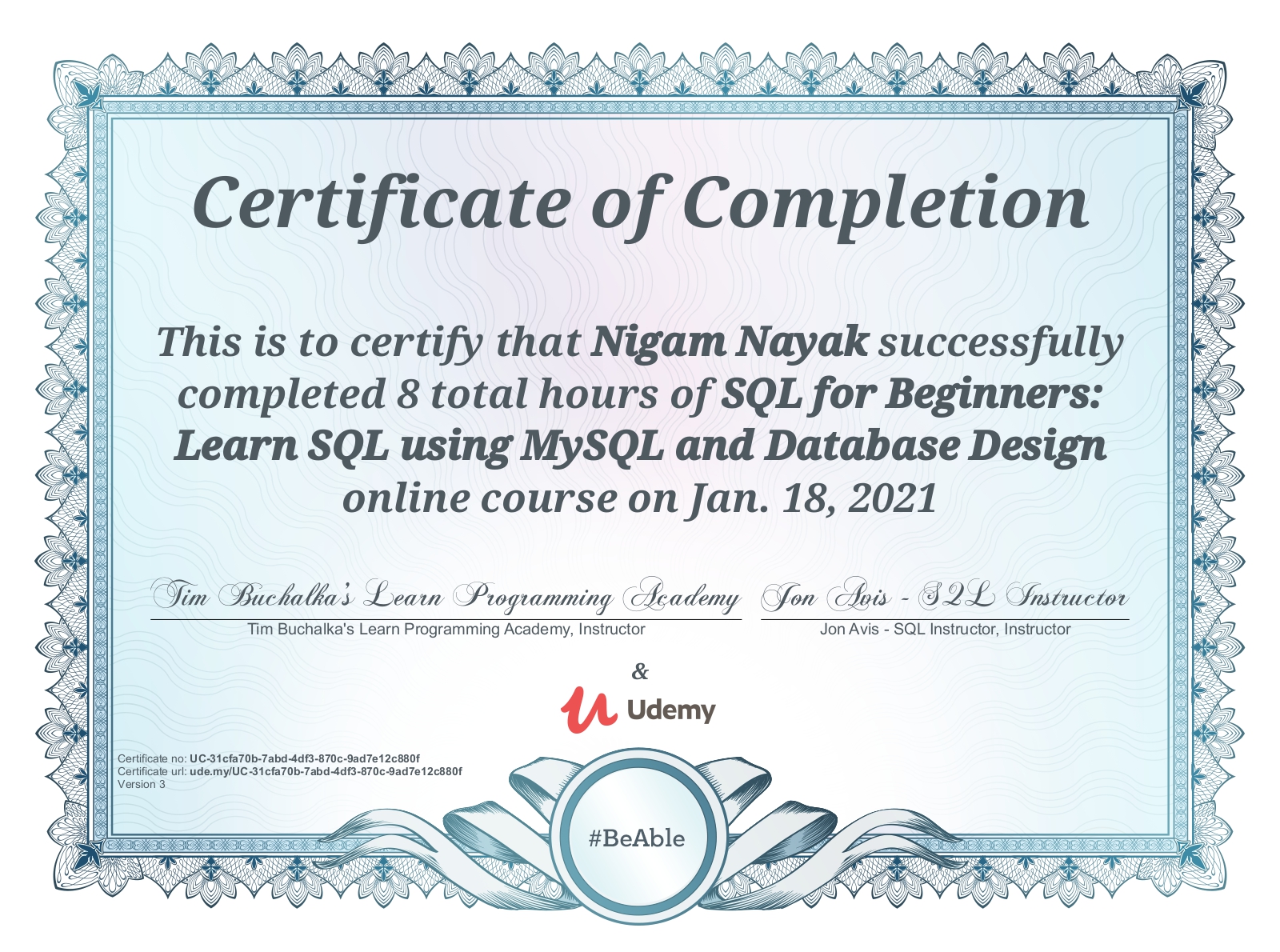The image size is (1280, 952).
Task: Select the certificate number UC-31cfa70b text
Action: click(304, 758)
